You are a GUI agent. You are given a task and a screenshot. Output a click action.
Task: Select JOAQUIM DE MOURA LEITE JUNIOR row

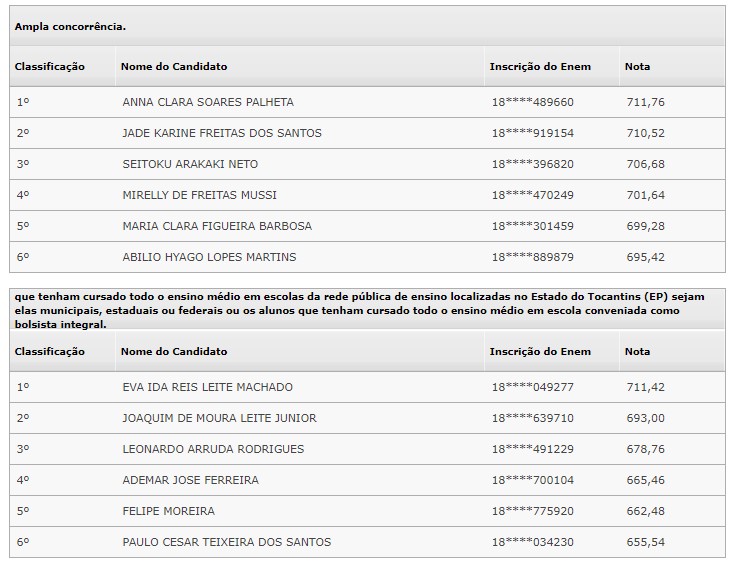367,418
